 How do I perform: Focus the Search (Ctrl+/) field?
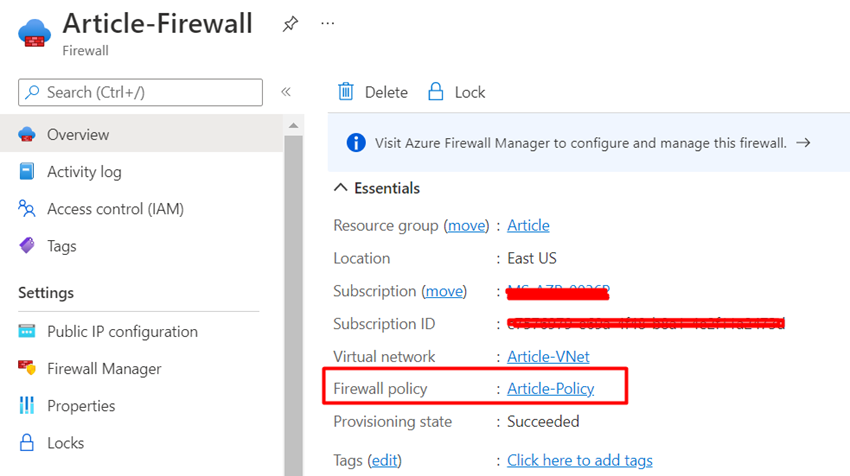(x=140, y=92)
